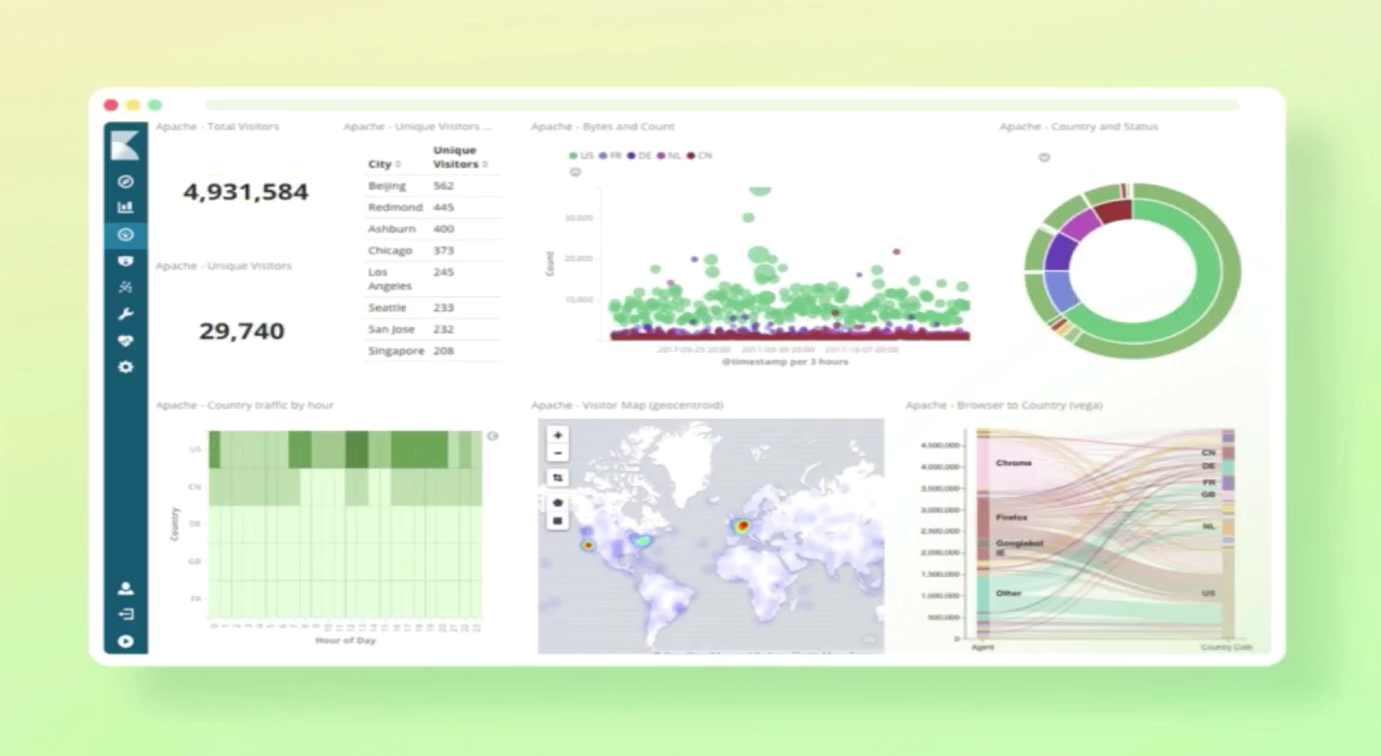1381x756 pixels.
Task: Click the play circle icon at sidebar bottom
Action: pyautogui.click(x=125, y=642)
